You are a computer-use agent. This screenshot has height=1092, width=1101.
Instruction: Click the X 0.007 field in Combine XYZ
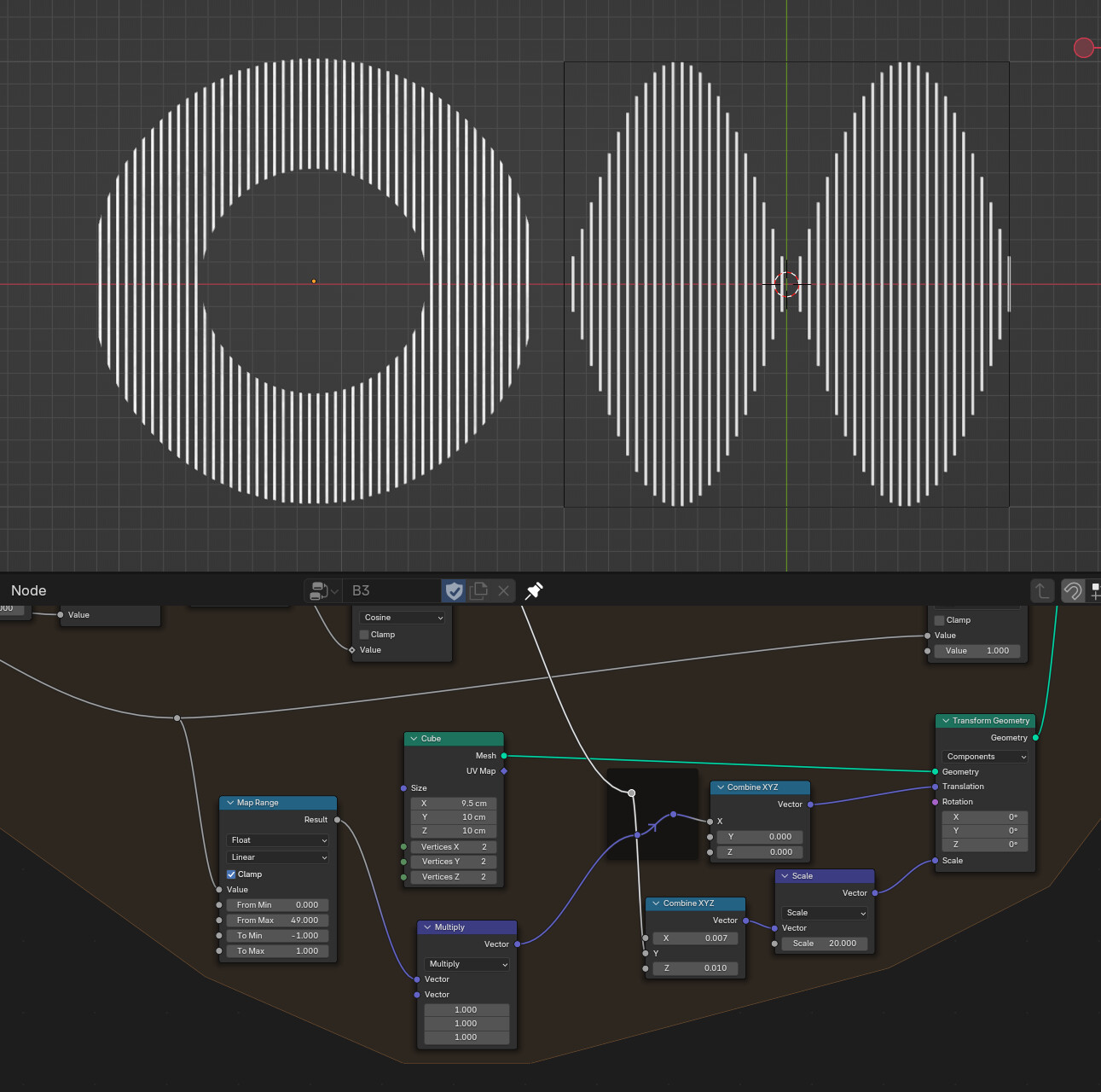[x=695, y=938]
